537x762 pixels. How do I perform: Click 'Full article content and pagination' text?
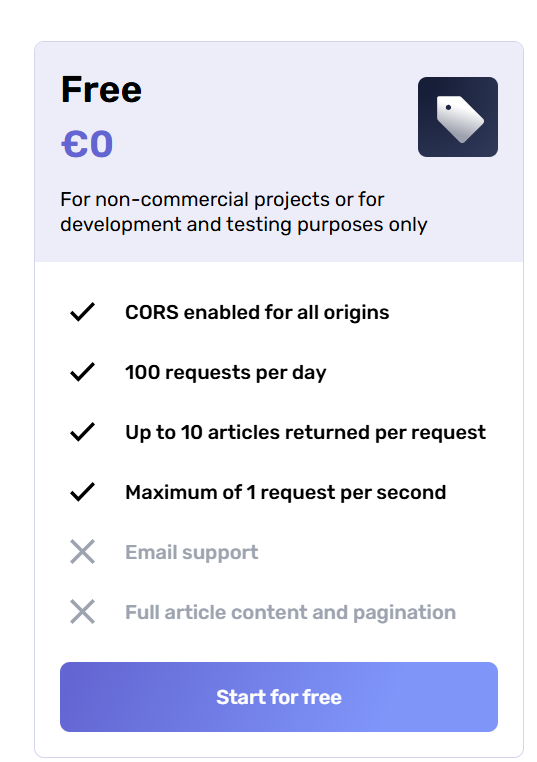(x=291, y=612)
